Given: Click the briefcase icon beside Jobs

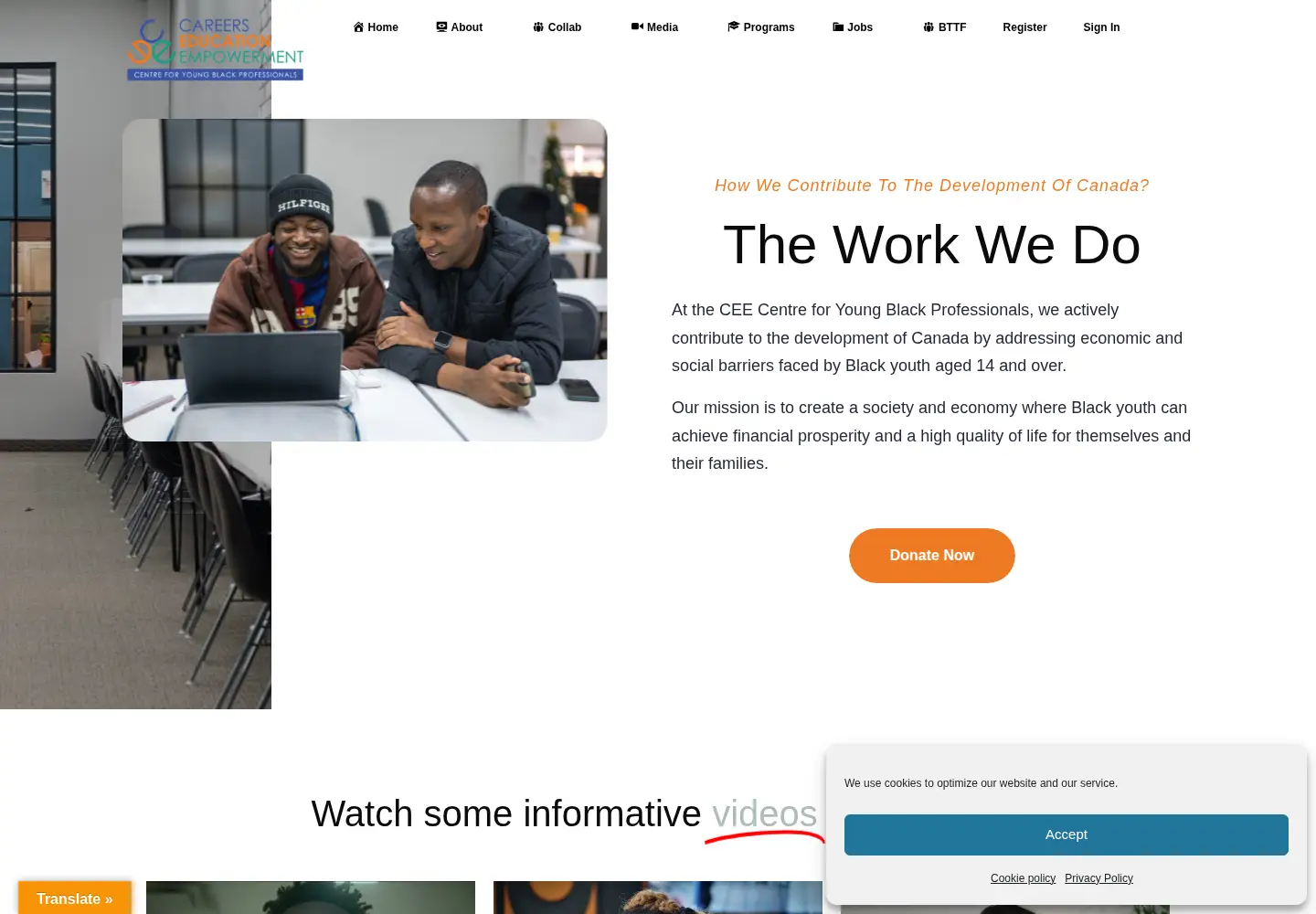Looking at the screenshot, I should (838, 27).
